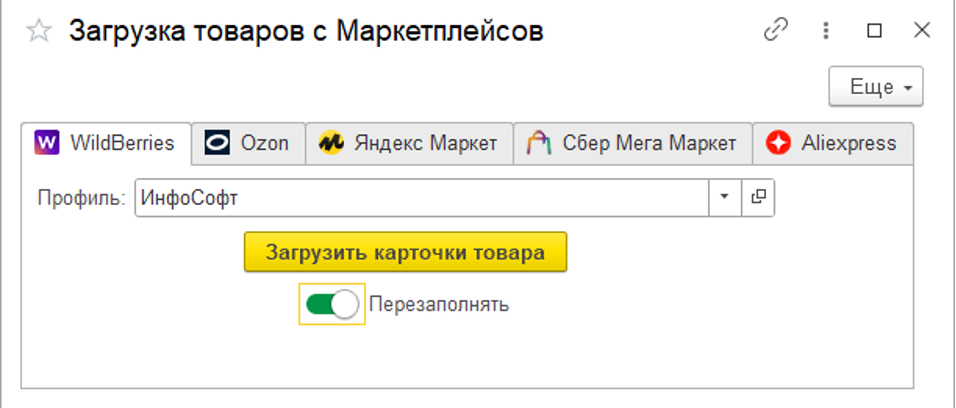Add this form to favorites star
This screenshot has height=408, width=956.
(x=38, y=31)
